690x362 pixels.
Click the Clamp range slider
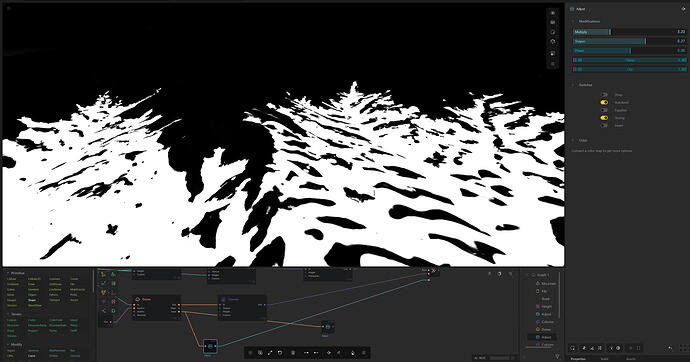click(630, 60)
